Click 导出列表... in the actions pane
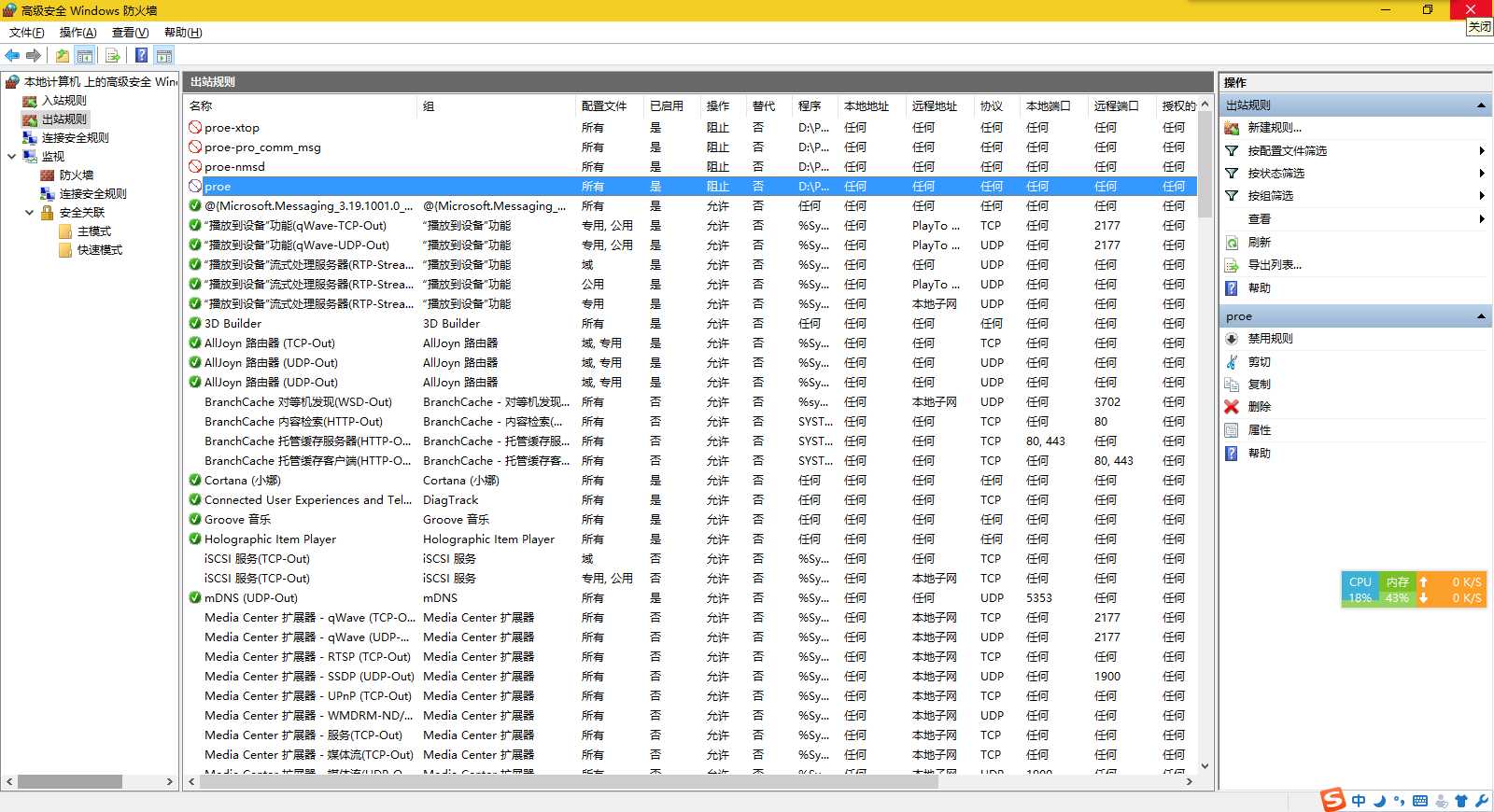Image resolution: width=1494 pixels, height=812 pixels. [1275, 265]
